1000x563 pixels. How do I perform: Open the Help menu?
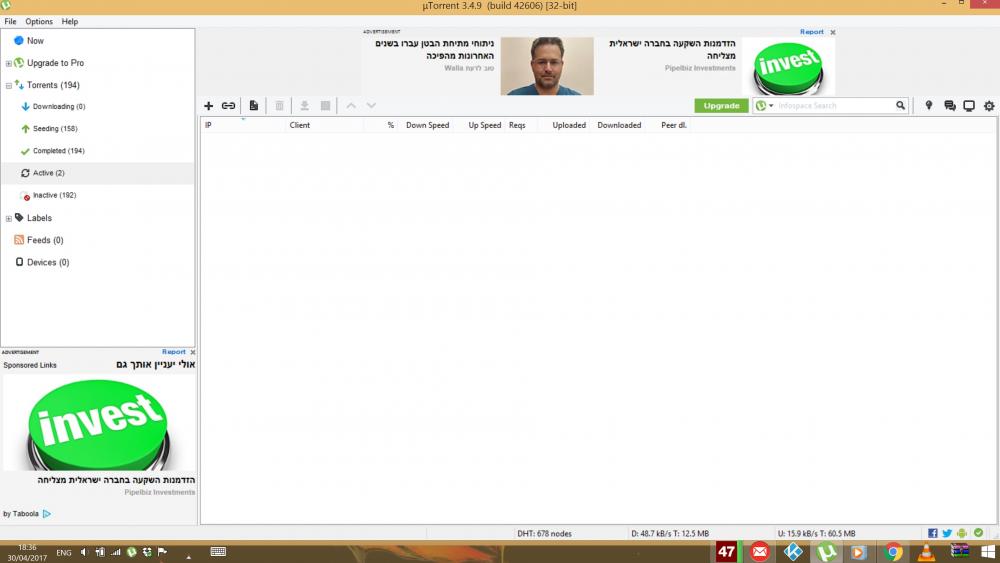click(70, 21)
